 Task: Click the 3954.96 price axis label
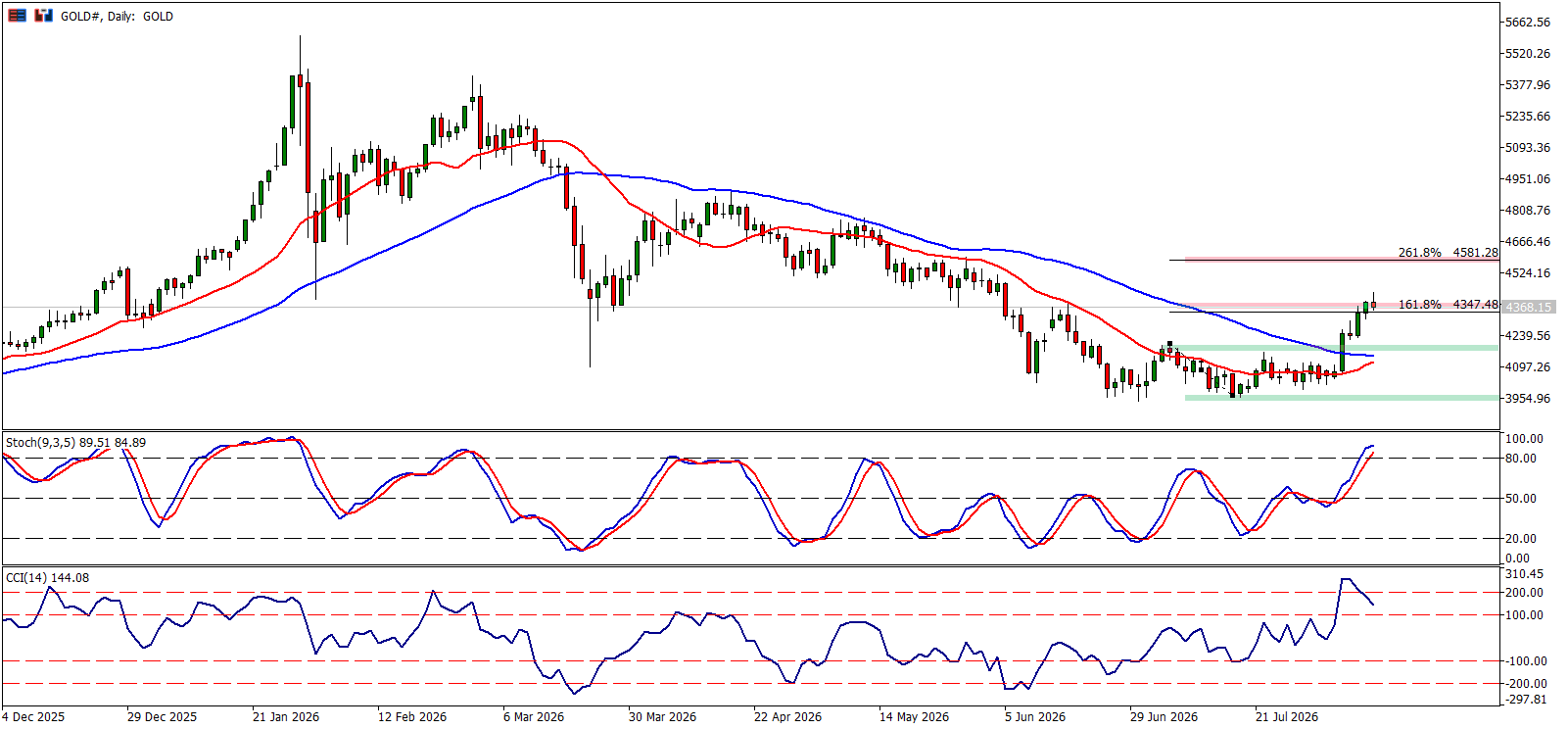pyautogui.click(x=1528, y=399)
